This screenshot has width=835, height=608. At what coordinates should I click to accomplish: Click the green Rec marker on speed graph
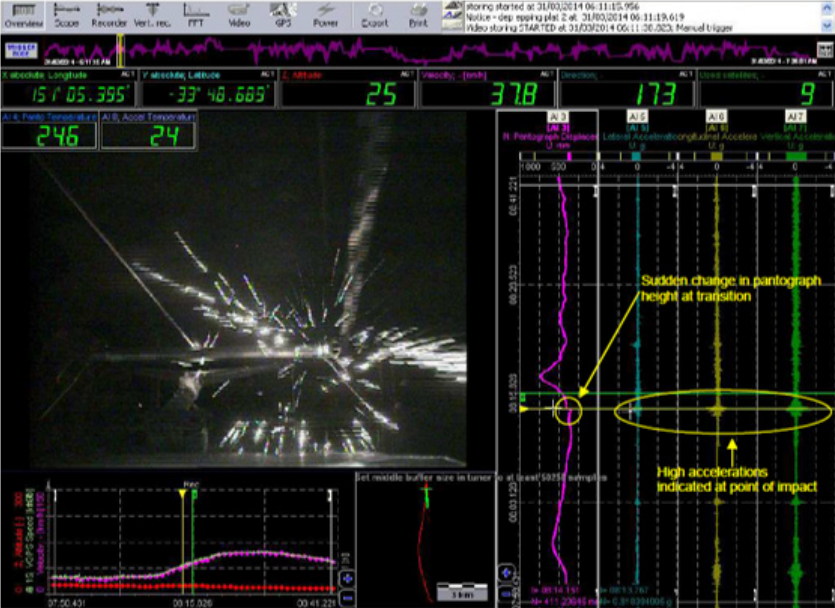(193, 493)
